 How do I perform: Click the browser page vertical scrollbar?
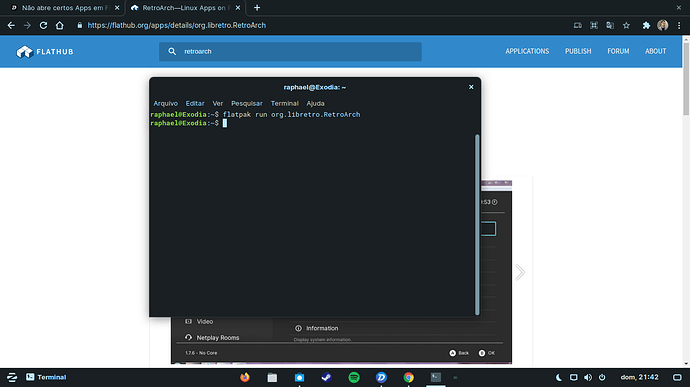[x=686, y=79]
